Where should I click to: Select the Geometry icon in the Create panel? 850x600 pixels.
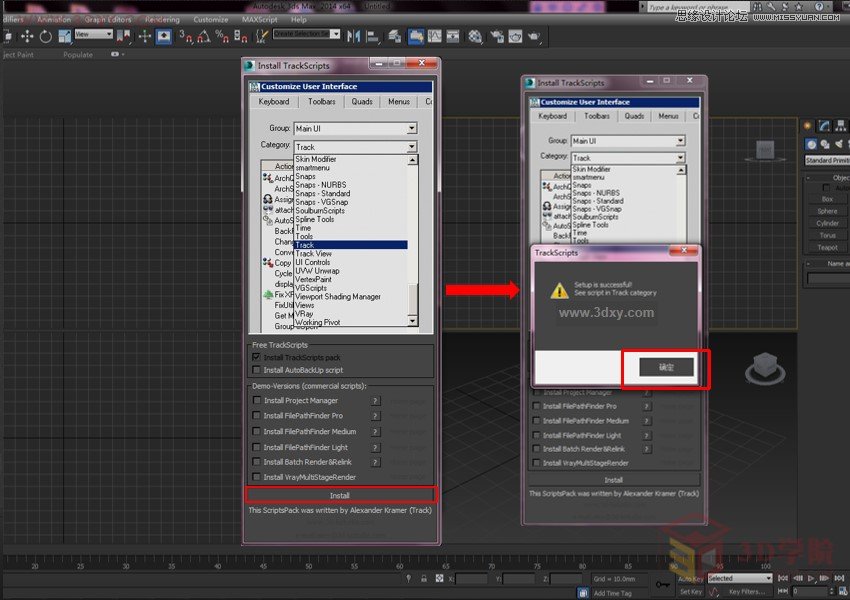(x=810, y=142)
